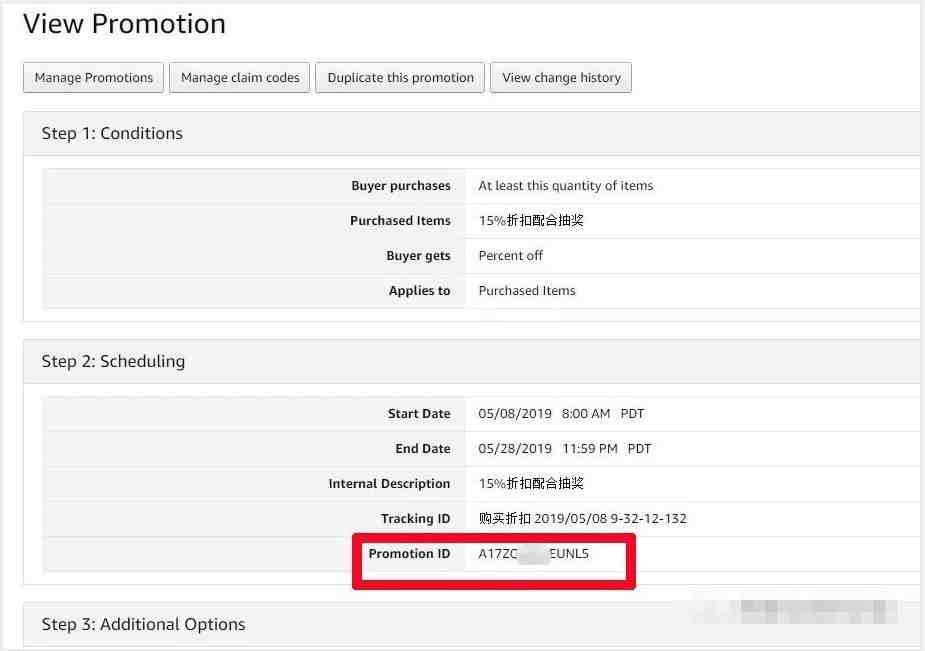Click the Purchased Items row label
Image resolution: width=925 pixels, height=651 pixels.
400,221
